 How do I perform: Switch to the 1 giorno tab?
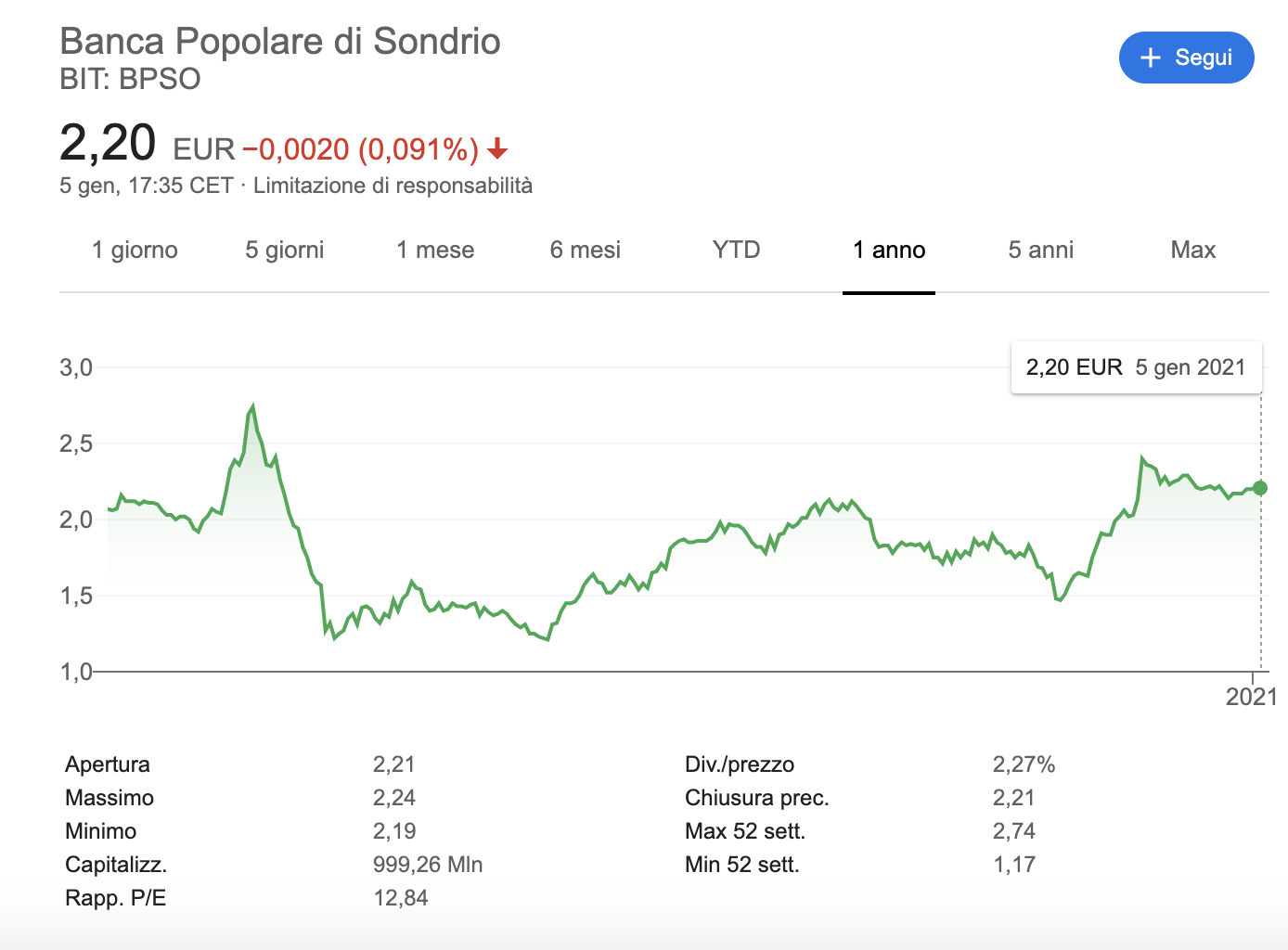pos(135,250)
